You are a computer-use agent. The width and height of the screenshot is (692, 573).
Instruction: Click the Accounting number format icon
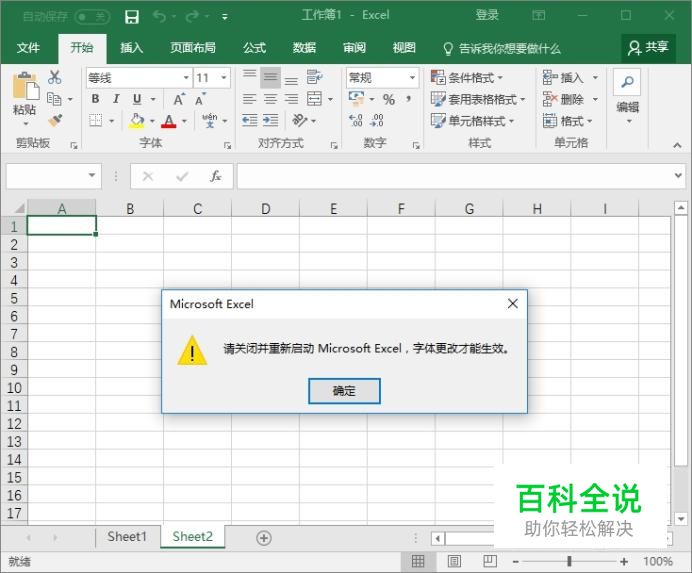tap(356, 99)
